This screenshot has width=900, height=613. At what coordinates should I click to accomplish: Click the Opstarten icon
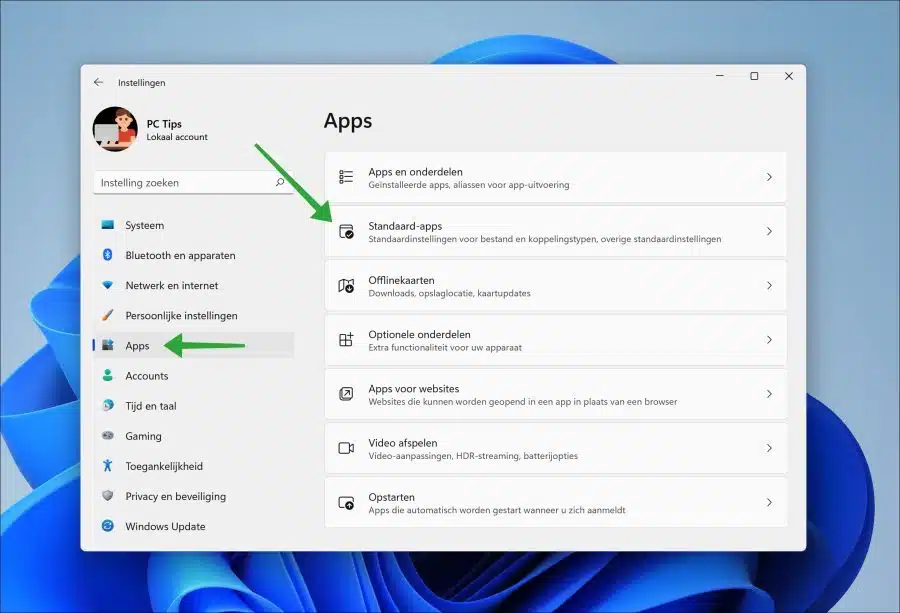coord(346,502)
